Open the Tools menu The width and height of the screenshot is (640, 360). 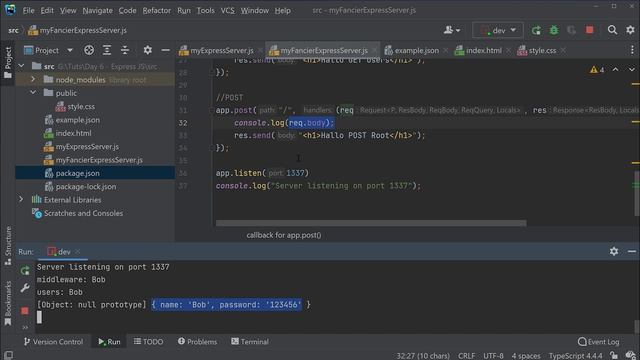205,10
